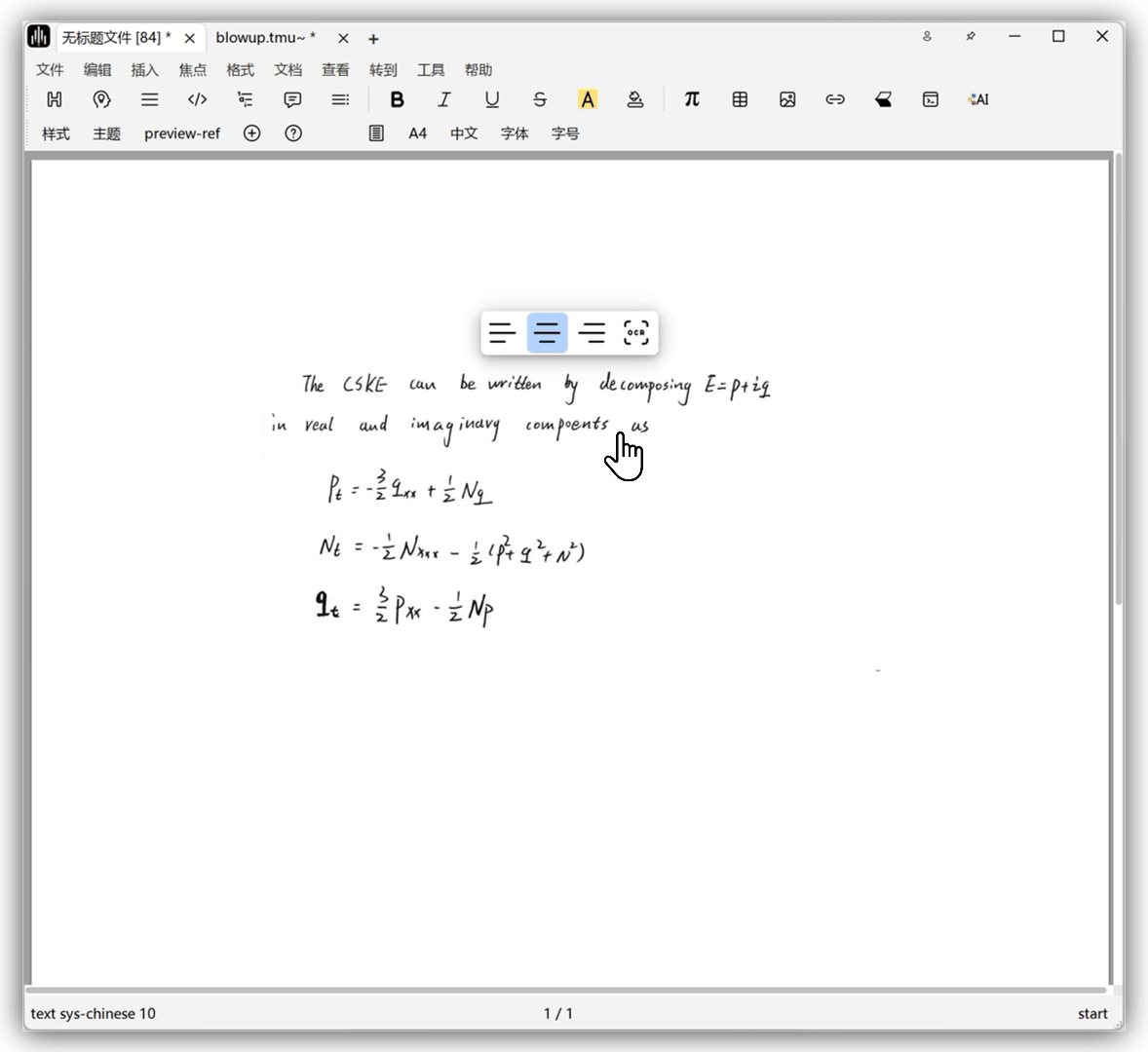The height and width of the screenshot is (1052, 1148).
Task: Click the insert image icon
Action: click(x=787, y=99)
